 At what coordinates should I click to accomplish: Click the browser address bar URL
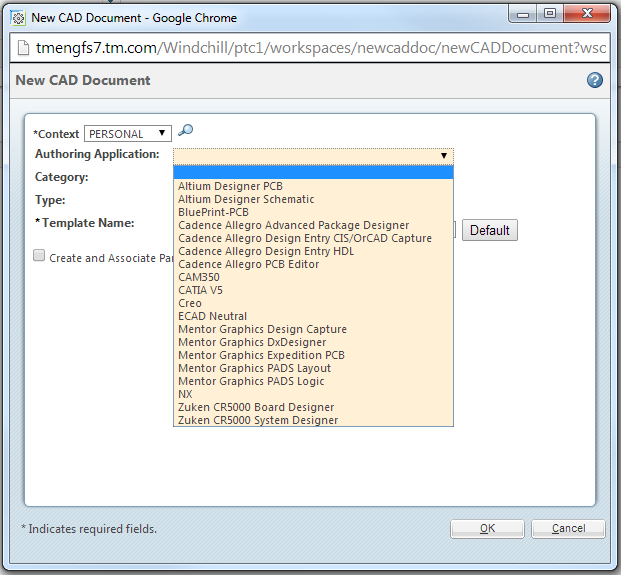[x=321, y=48]
